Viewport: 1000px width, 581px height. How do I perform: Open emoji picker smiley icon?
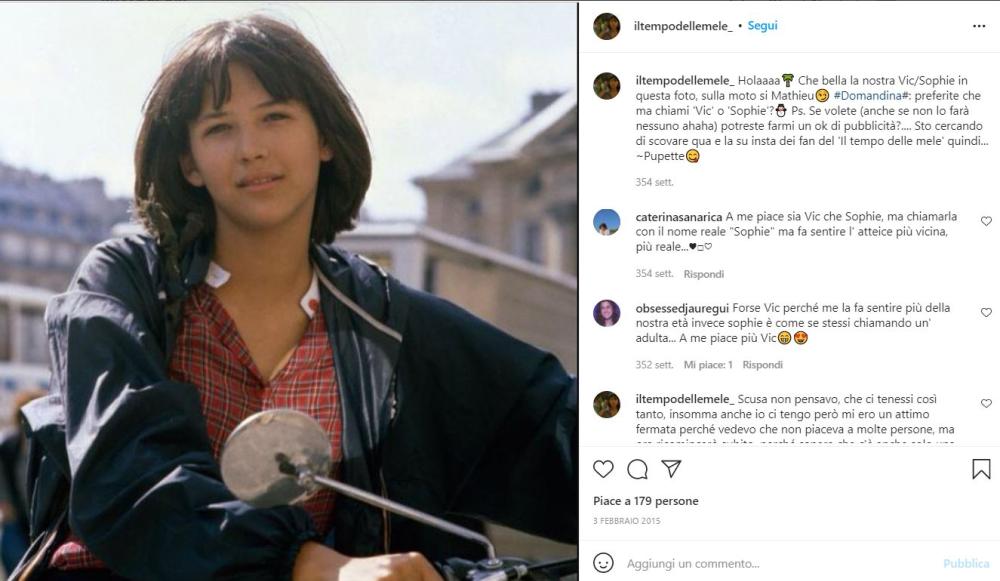[603, 563]
